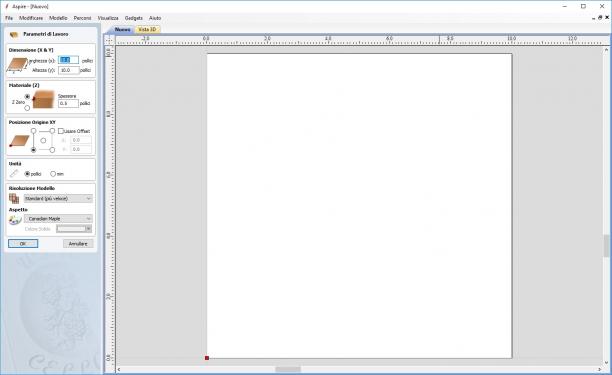Click the ruler corner origin icon
This screenshot has height=375, width=612.
(x=110, y=40)
